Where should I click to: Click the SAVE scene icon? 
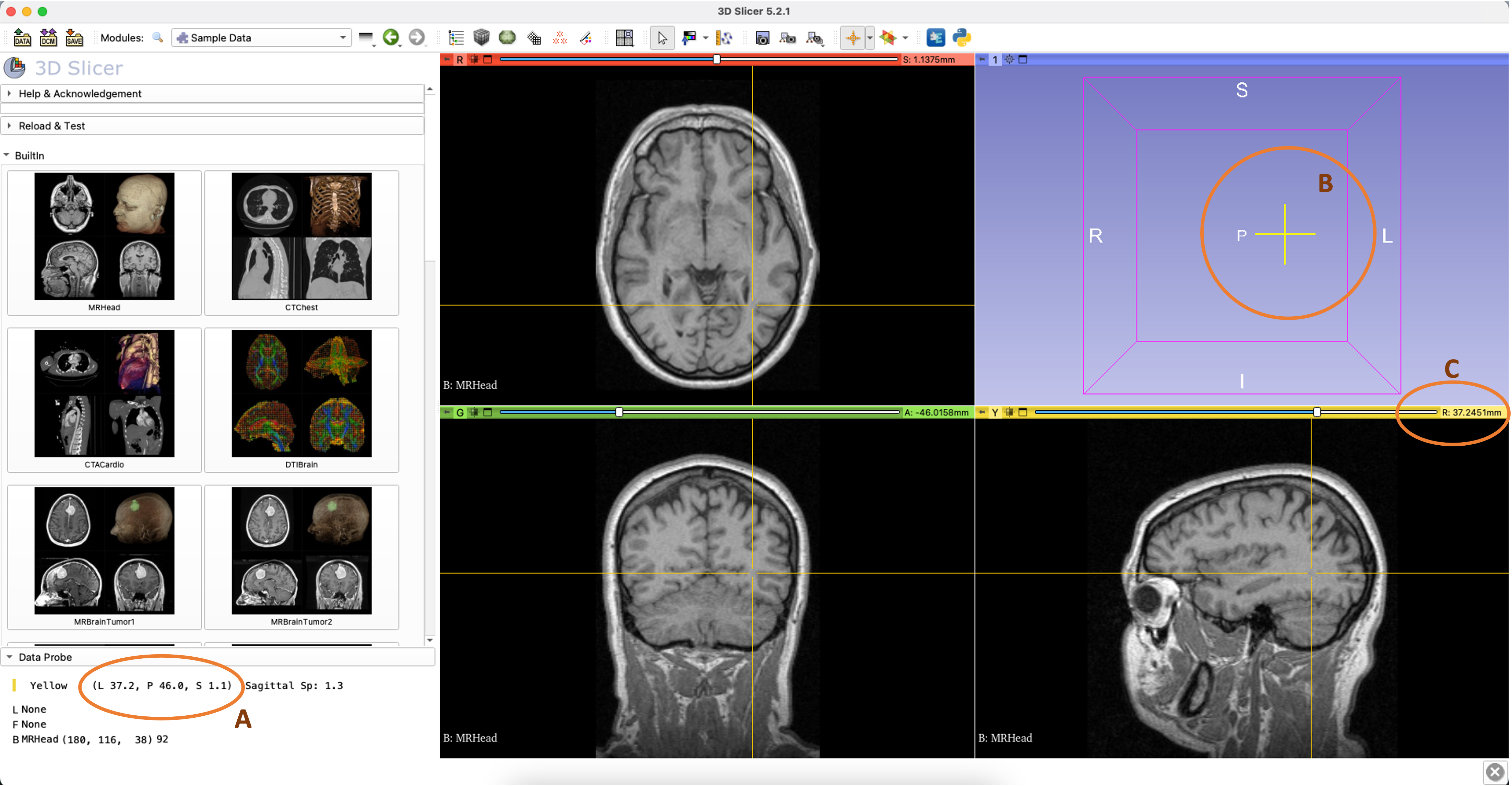[x=74, y=38]
